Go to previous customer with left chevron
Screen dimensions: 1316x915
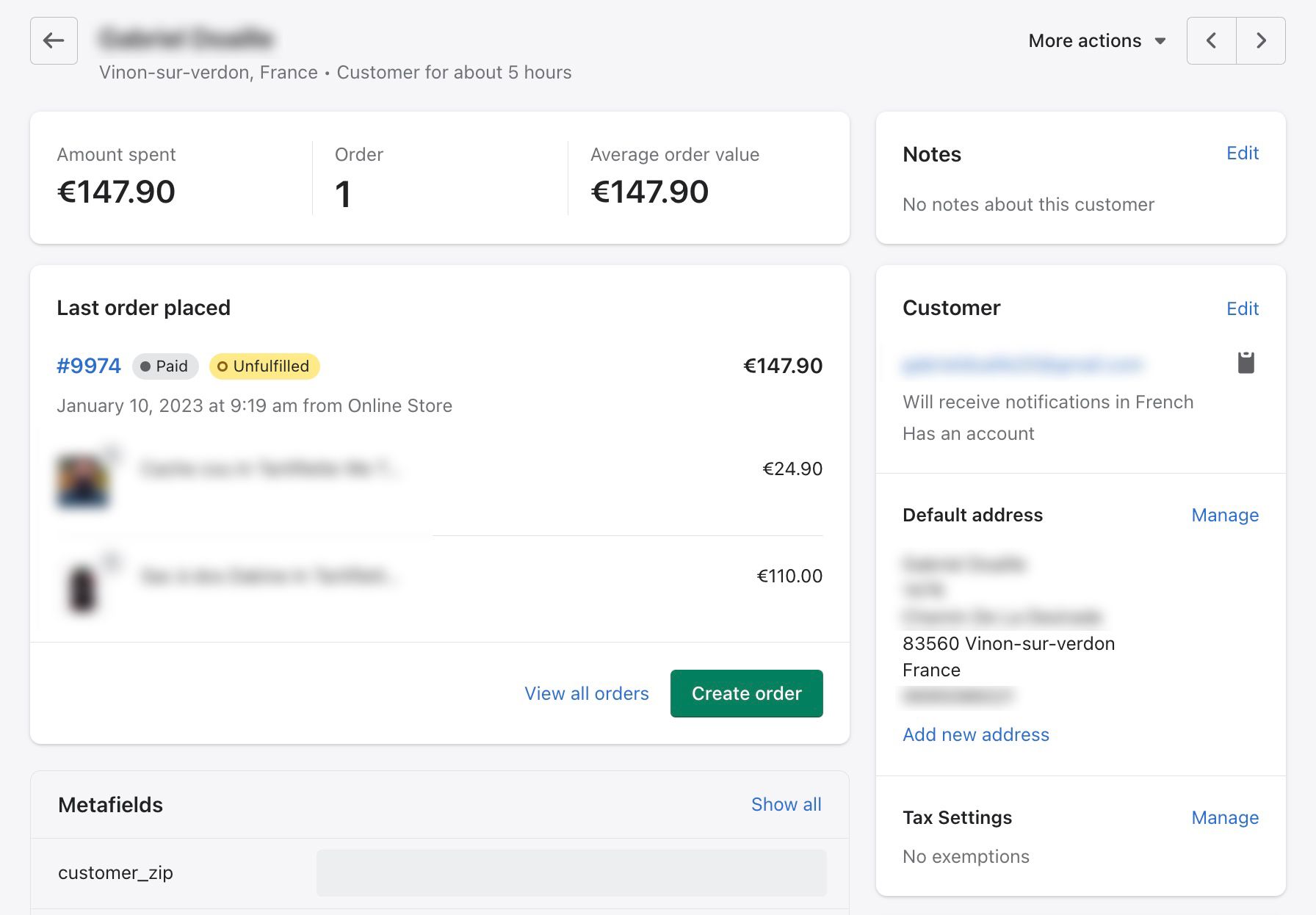pos(1212,40)
